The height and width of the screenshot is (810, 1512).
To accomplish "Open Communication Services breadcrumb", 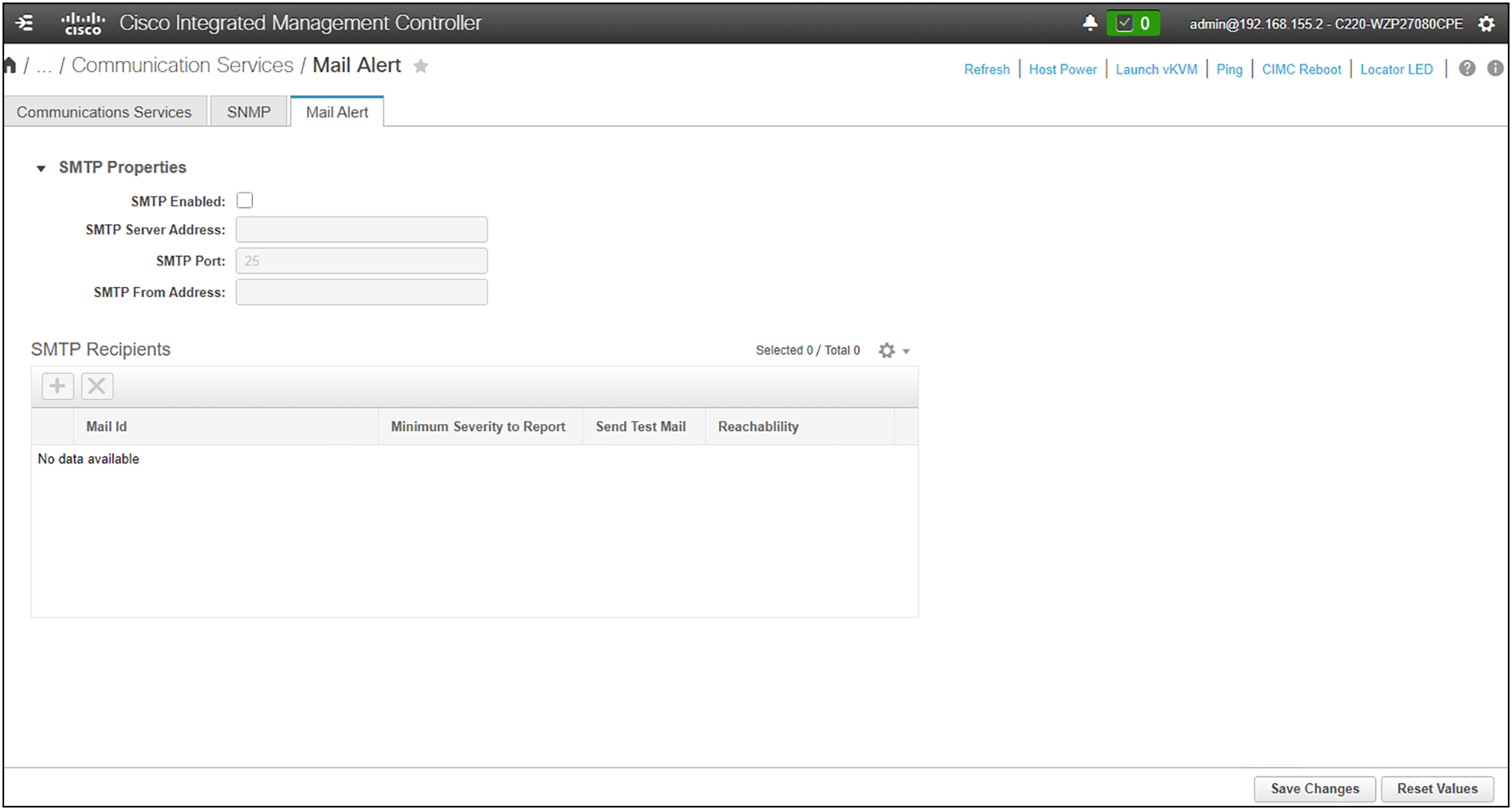I will coord(183,65).
